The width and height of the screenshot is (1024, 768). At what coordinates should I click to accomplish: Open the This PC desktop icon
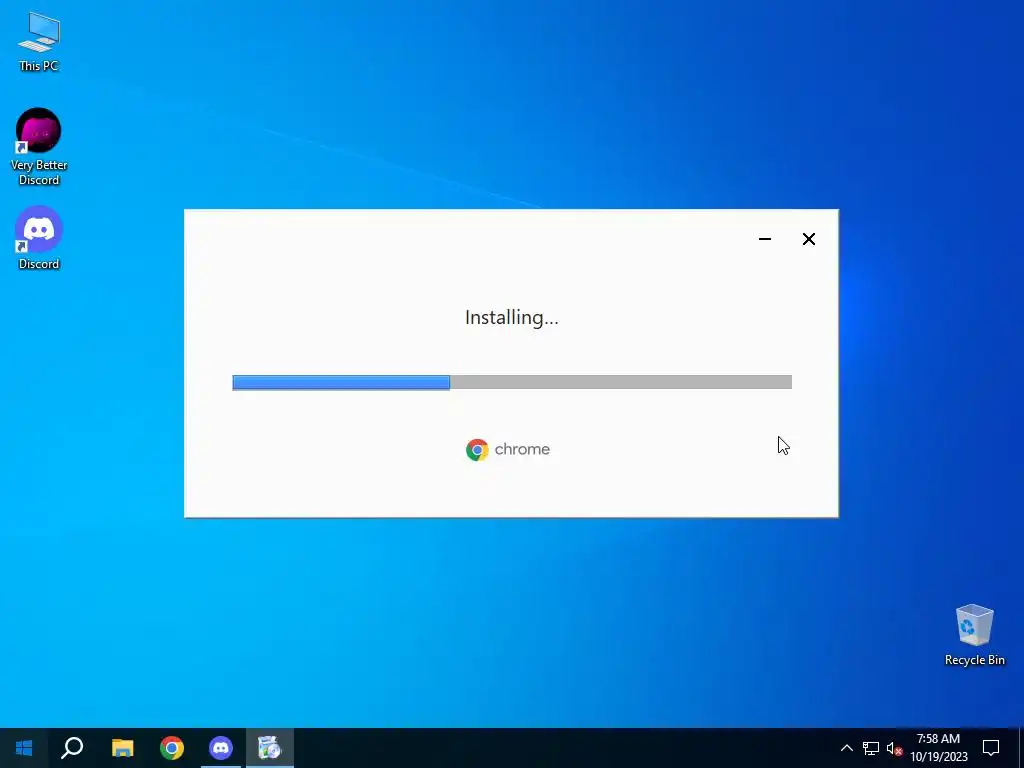39,42
